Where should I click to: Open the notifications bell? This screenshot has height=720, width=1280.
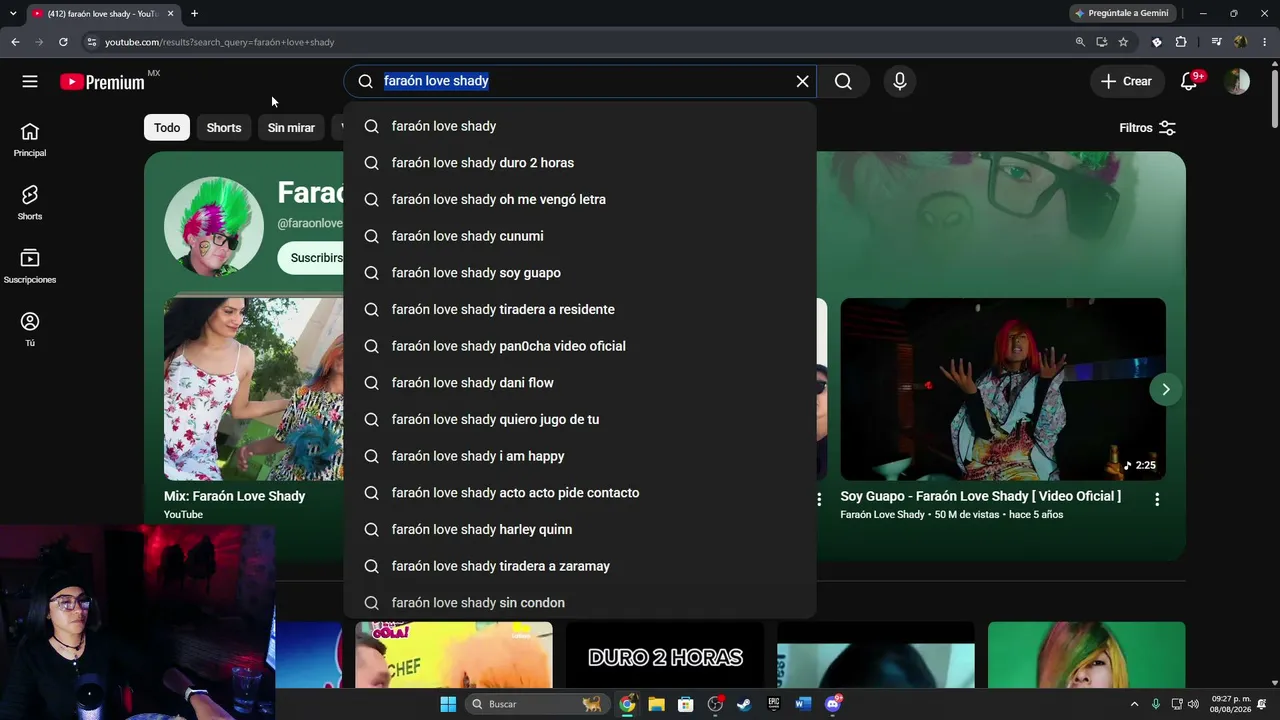(1189, 81)
